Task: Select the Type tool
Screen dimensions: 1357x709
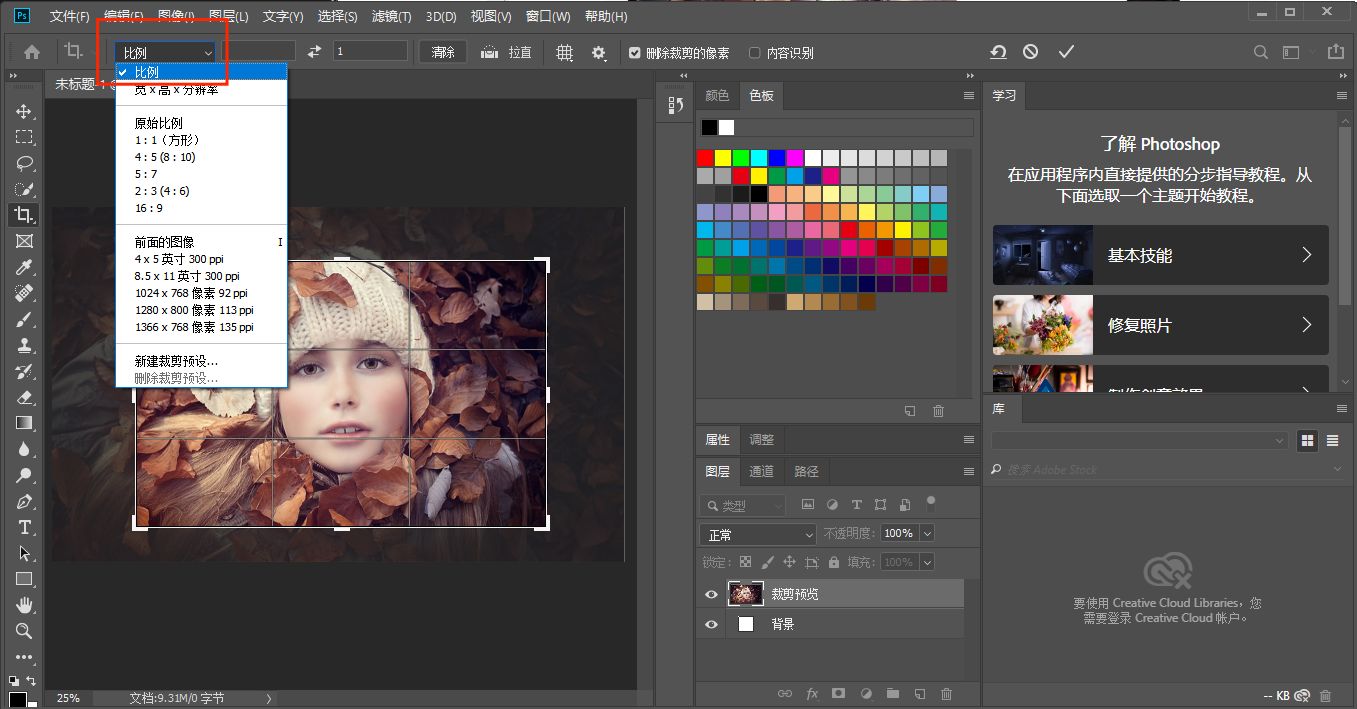Action: pyautogui.click(x=24, y=527)
